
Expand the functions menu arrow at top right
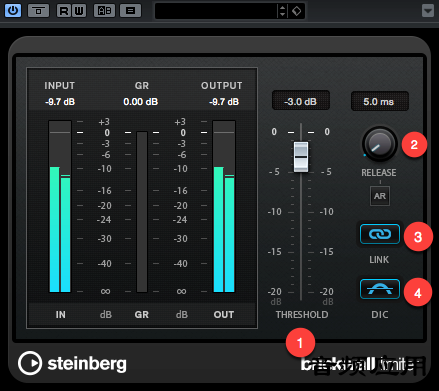428,11
